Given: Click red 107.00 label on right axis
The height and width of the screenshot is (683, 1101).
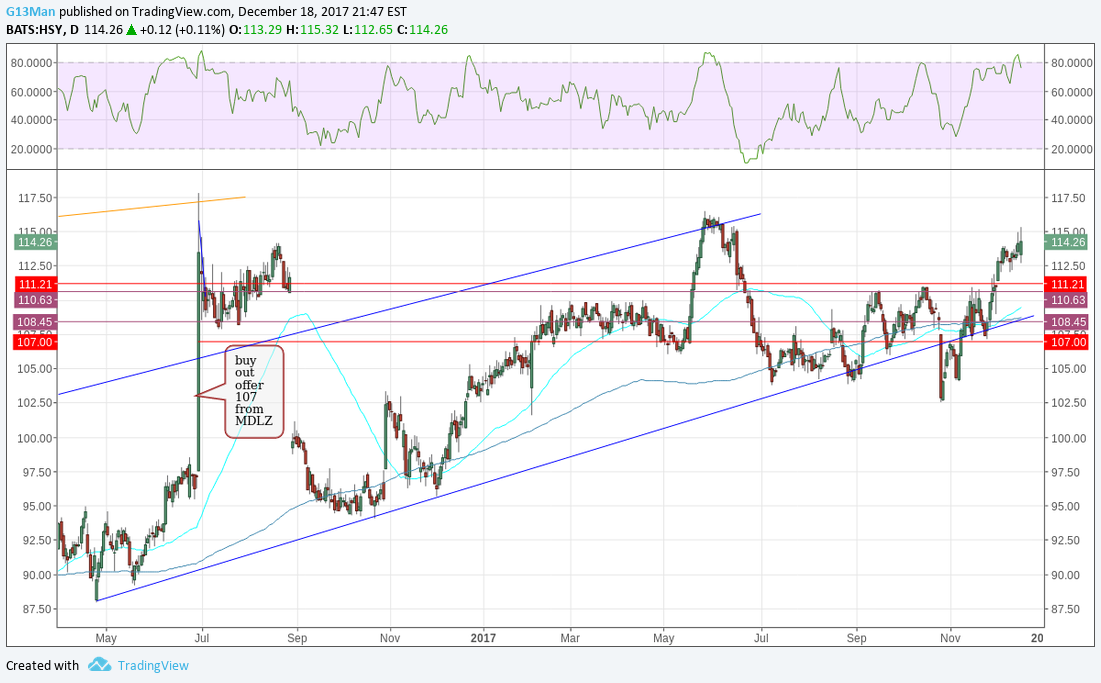Looking at the screenshot, I should click(x=1067, y=342).
